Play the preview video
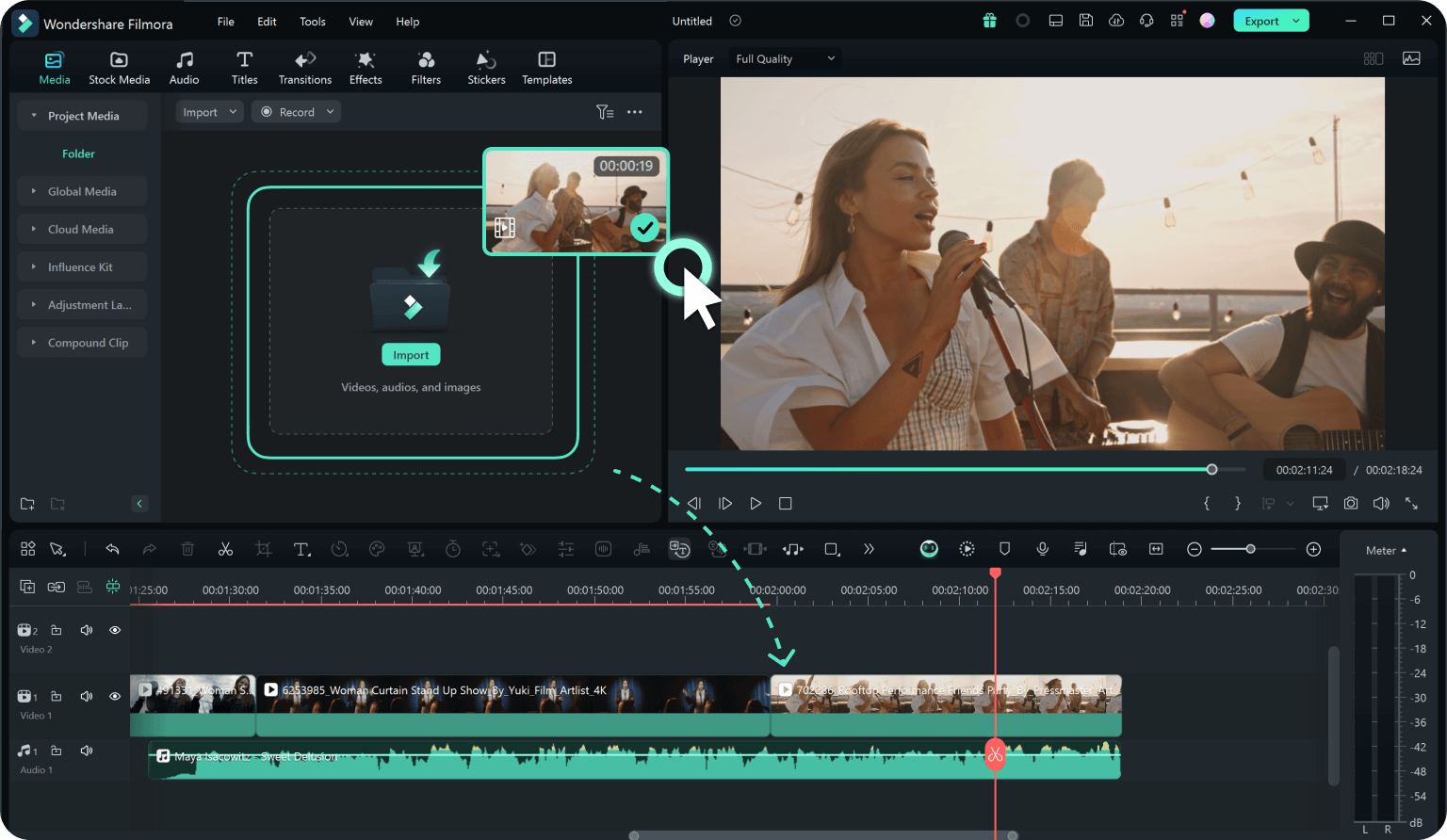Screen dimensions: 1447x840 coord(756,504)
